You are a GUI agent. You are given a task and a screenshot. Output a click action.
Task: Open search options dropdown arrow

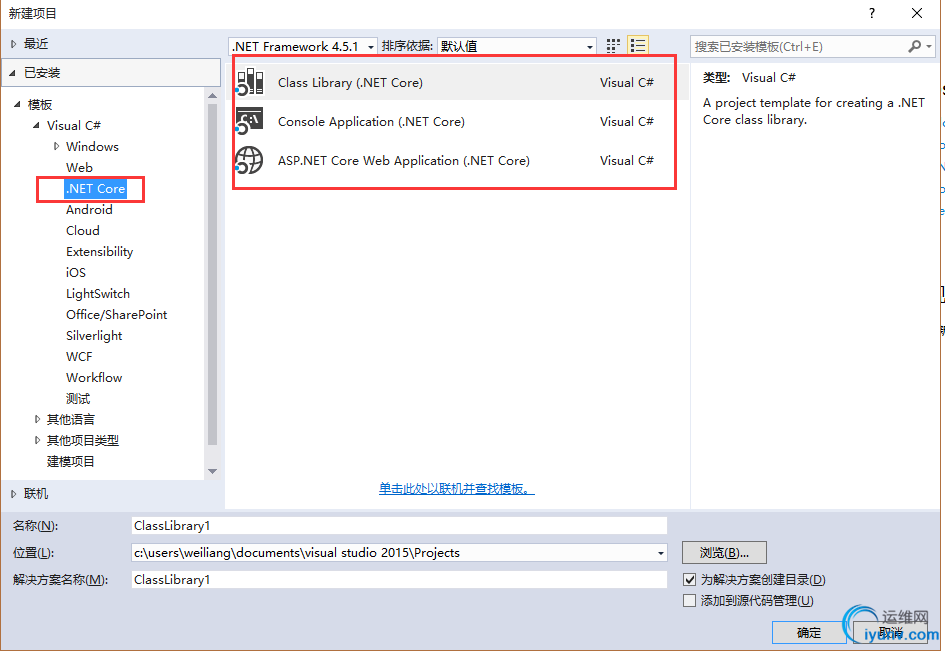point(929,46)
